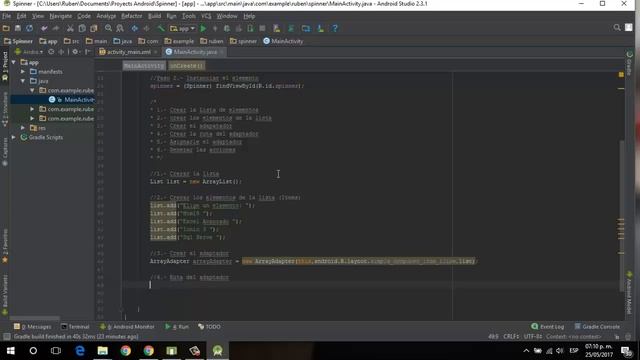Click the Undo toolbar icon
Image resolution: width=640 pixels, height=360 pixels.
click(x=44, y=28)
